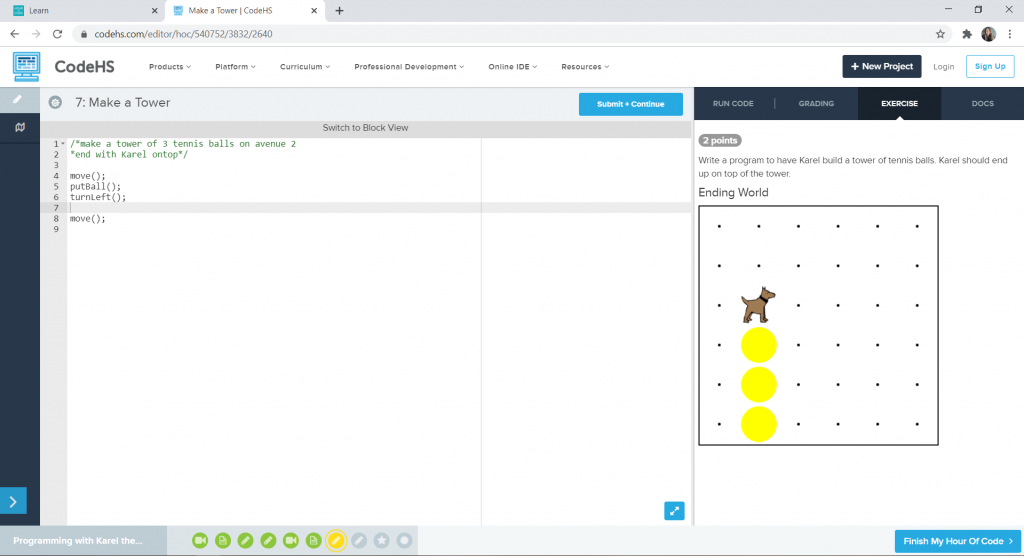This screenshot has height=556, width=1024.
Task: Click the blue fullscreen expand editor icon
Action: click(674, 511)
